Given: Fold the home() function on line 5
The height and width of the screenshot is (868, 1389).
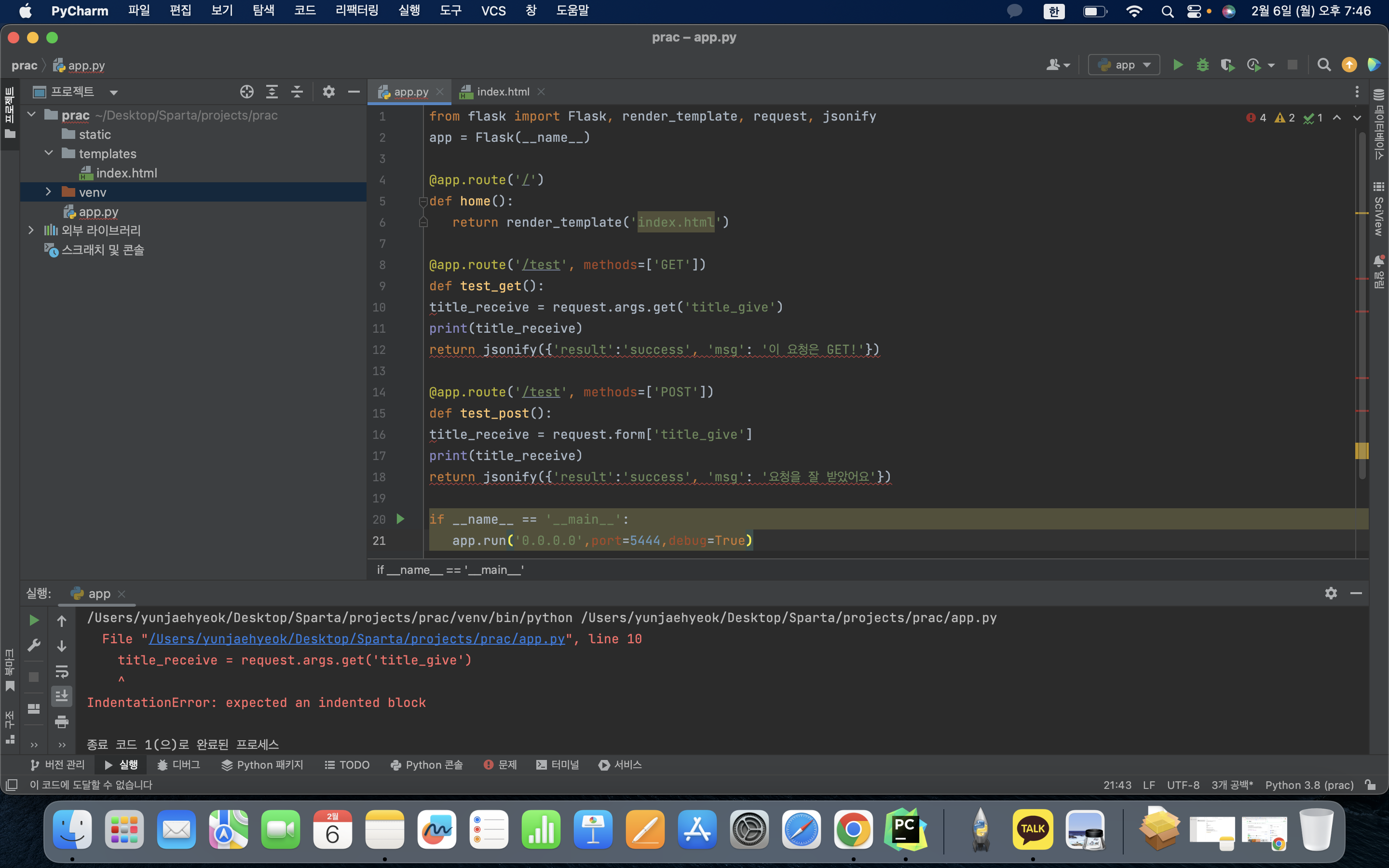Looking at the screenshot, I should pyautogui.click(x=423, y=201).
